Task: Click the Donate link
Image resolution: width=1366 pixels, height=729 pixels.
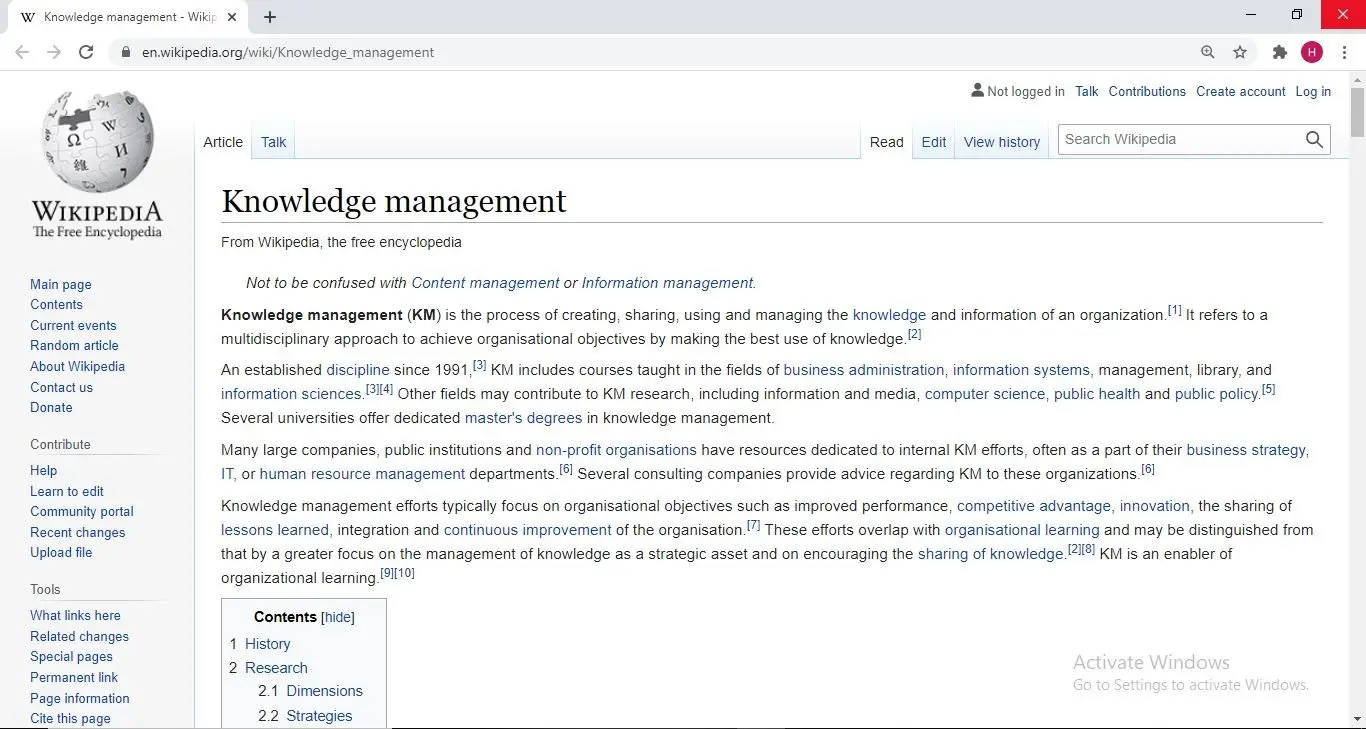Action: 51,407
